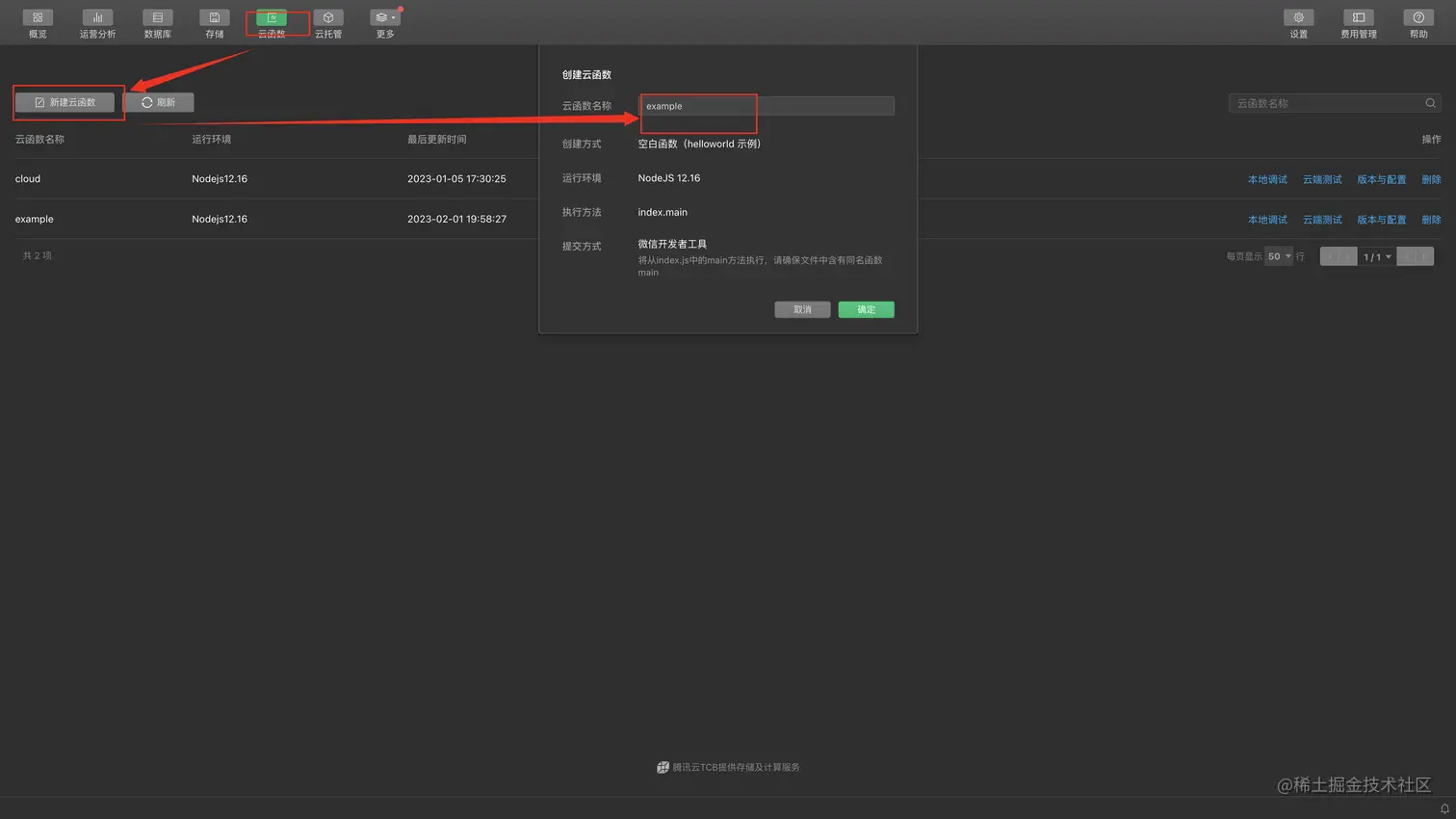This screenshot has width=1456, height=819.
Task: Click the 共 2 项 total count text
Action: click(x=38, y=256)
